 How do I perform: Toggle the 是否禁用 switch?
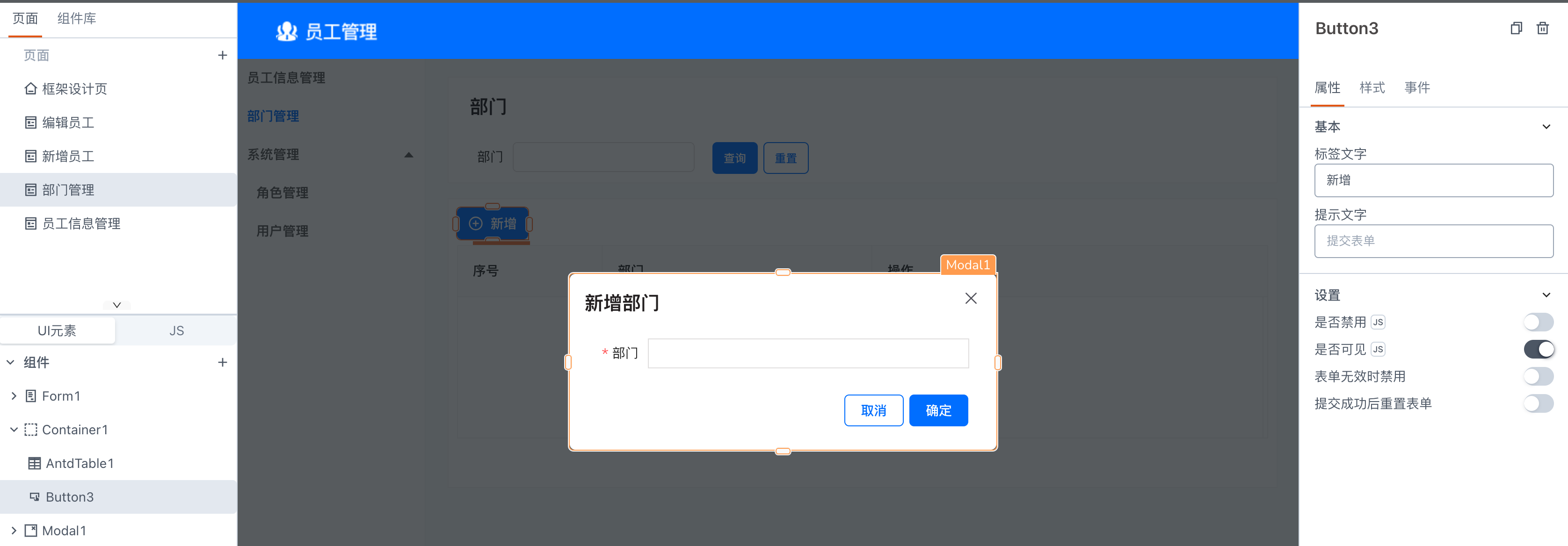[1538, 322]
